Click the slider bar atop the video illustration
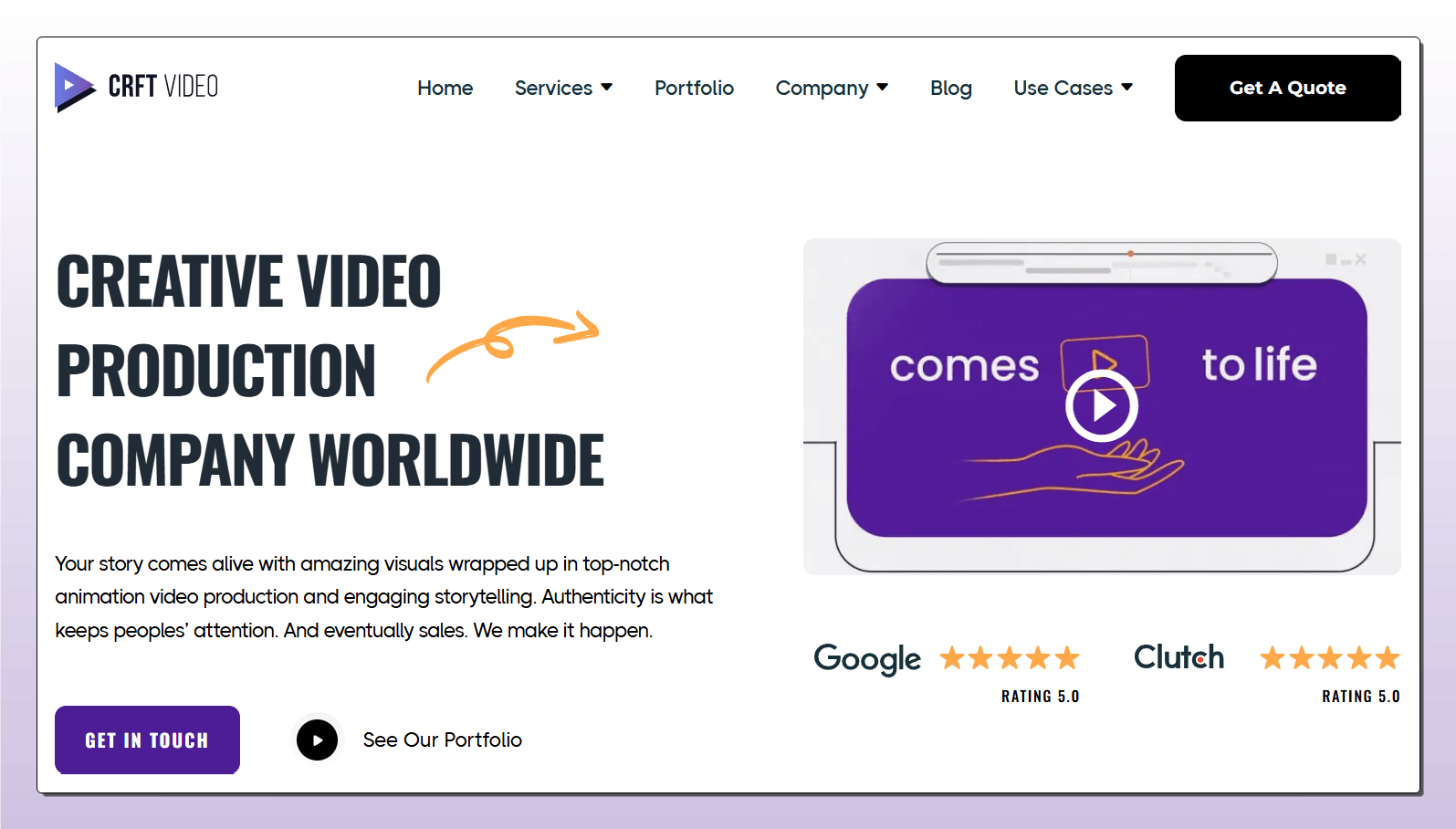The height and width of the screenshot is (829, 1456). (1101, 263)
